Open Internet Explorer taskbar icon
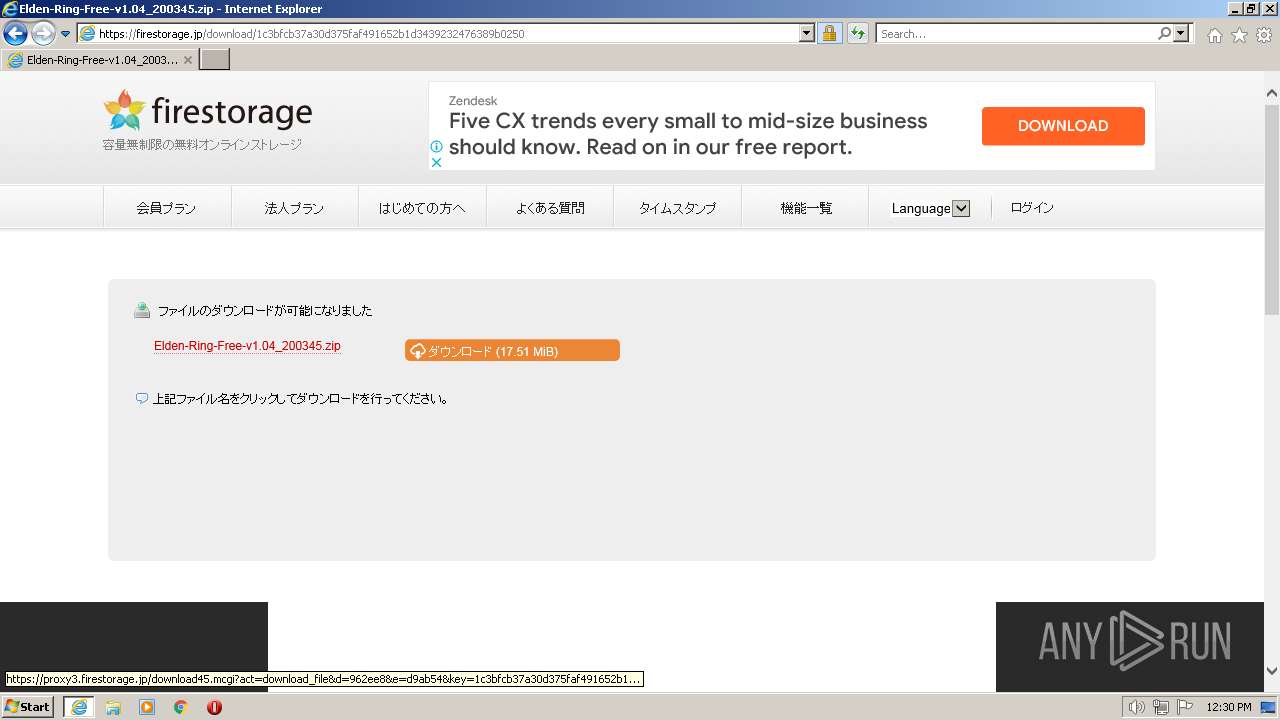 pos(78,707)
